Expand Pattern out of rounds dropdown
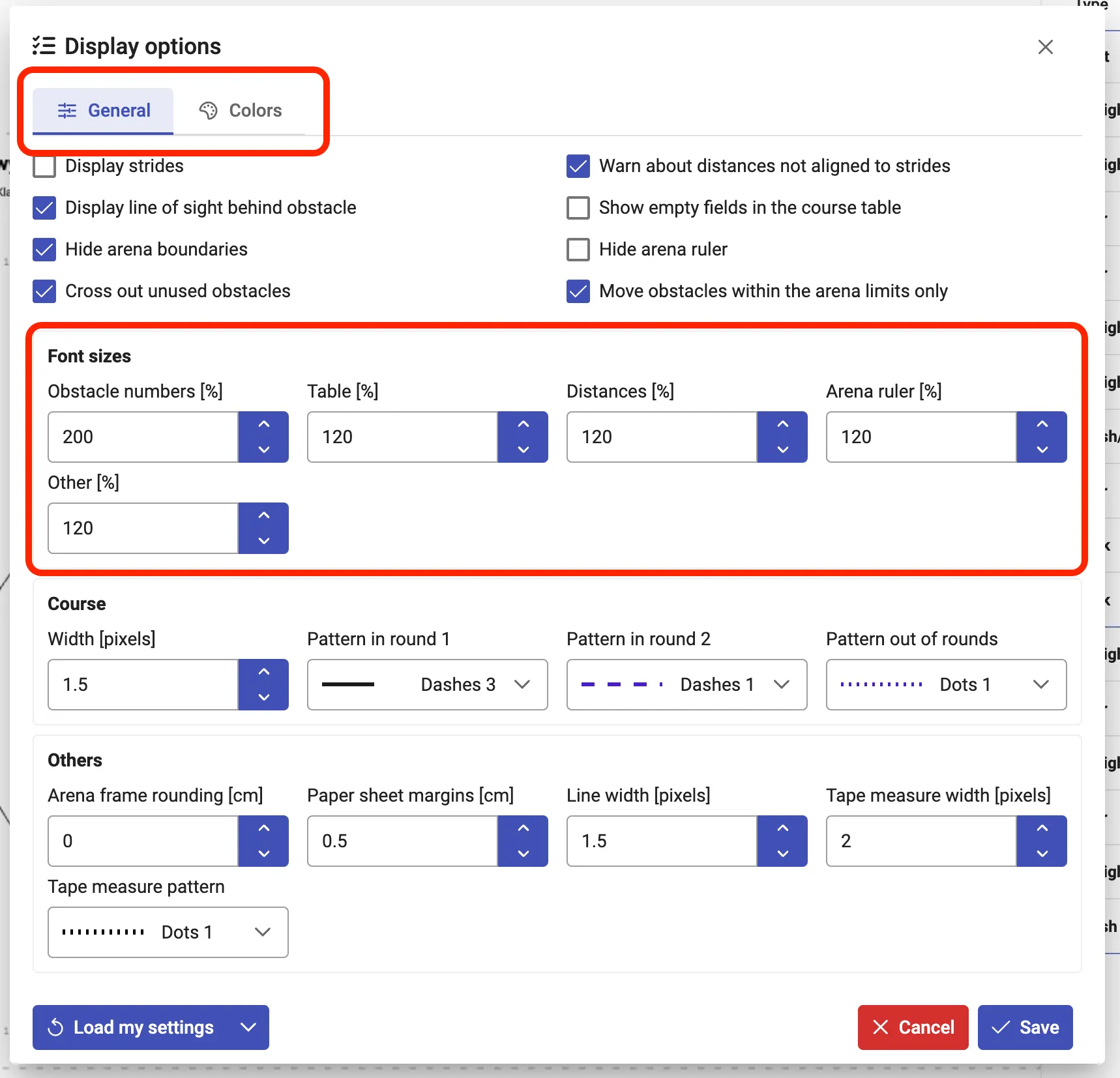1120x1078 pixels. (946, 684)
